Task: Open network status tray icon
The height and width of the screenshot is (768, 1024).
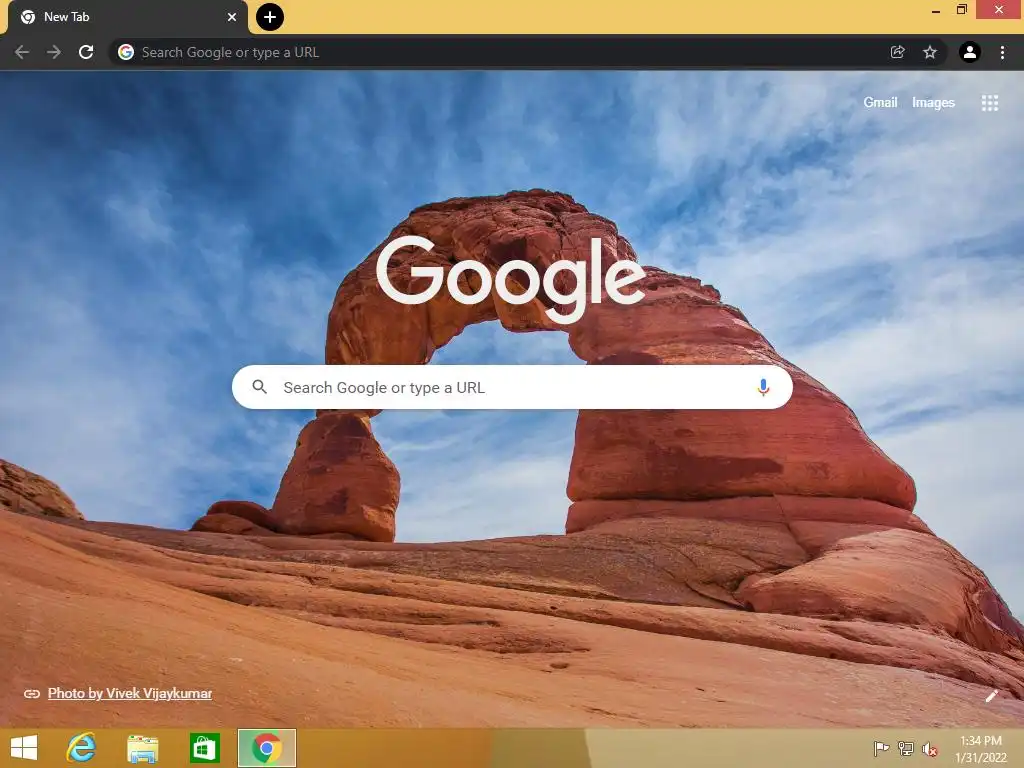Action: 905,748
